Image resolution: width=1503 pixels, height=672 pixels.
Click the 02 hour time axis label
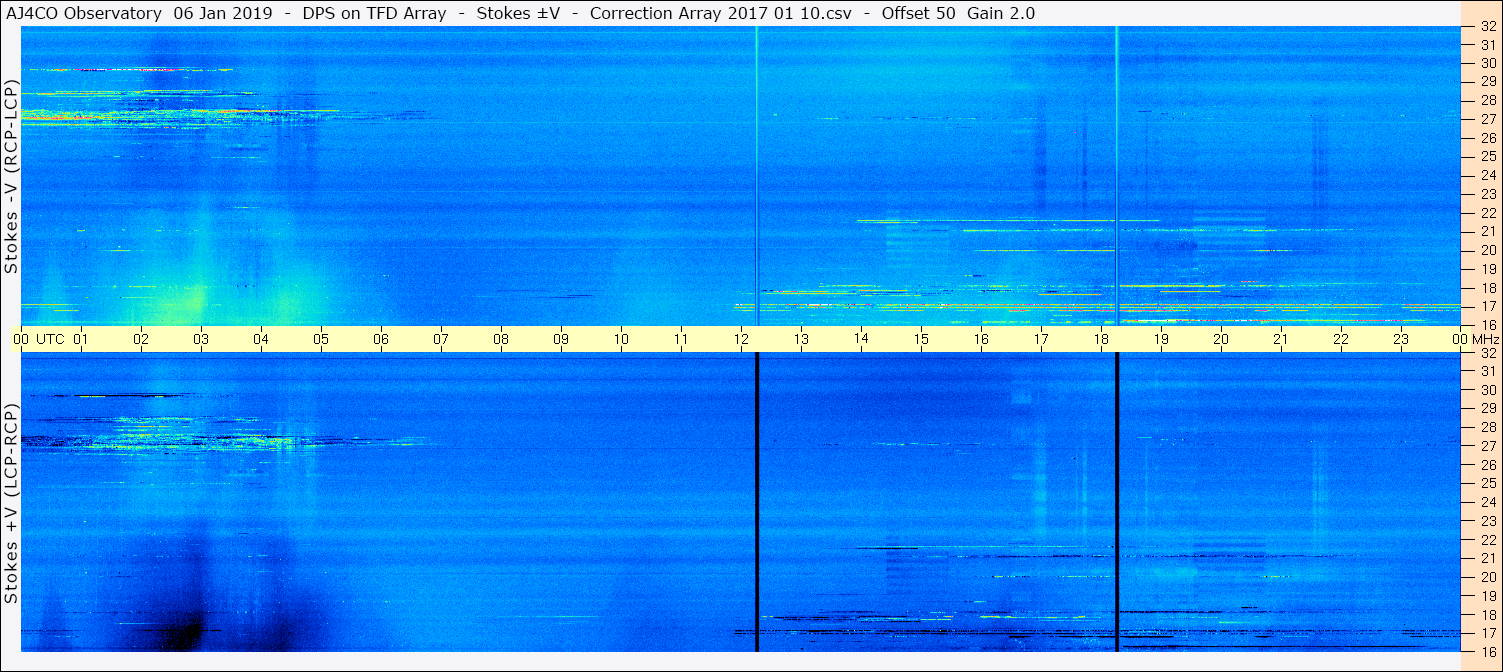point(141,339)
